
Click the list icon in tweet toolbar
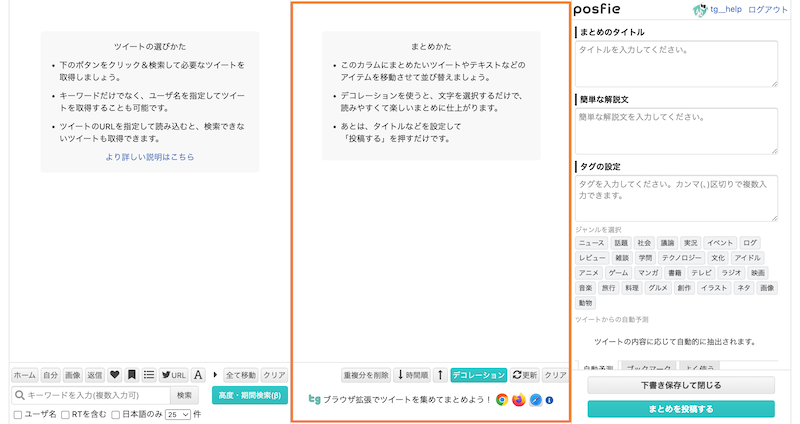pyautogui.click(x=149, y=375)
